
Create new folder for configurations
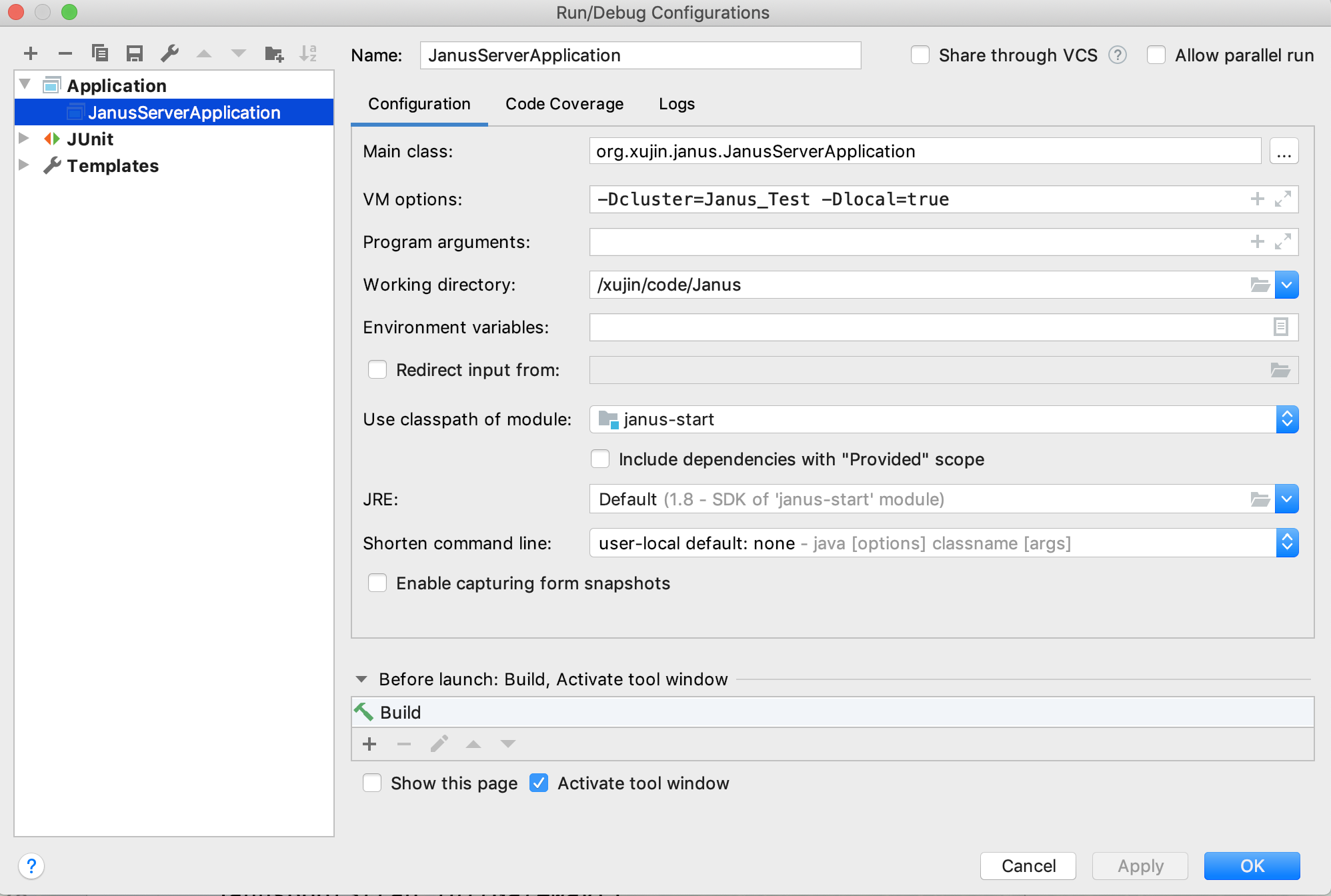[274, 53]
